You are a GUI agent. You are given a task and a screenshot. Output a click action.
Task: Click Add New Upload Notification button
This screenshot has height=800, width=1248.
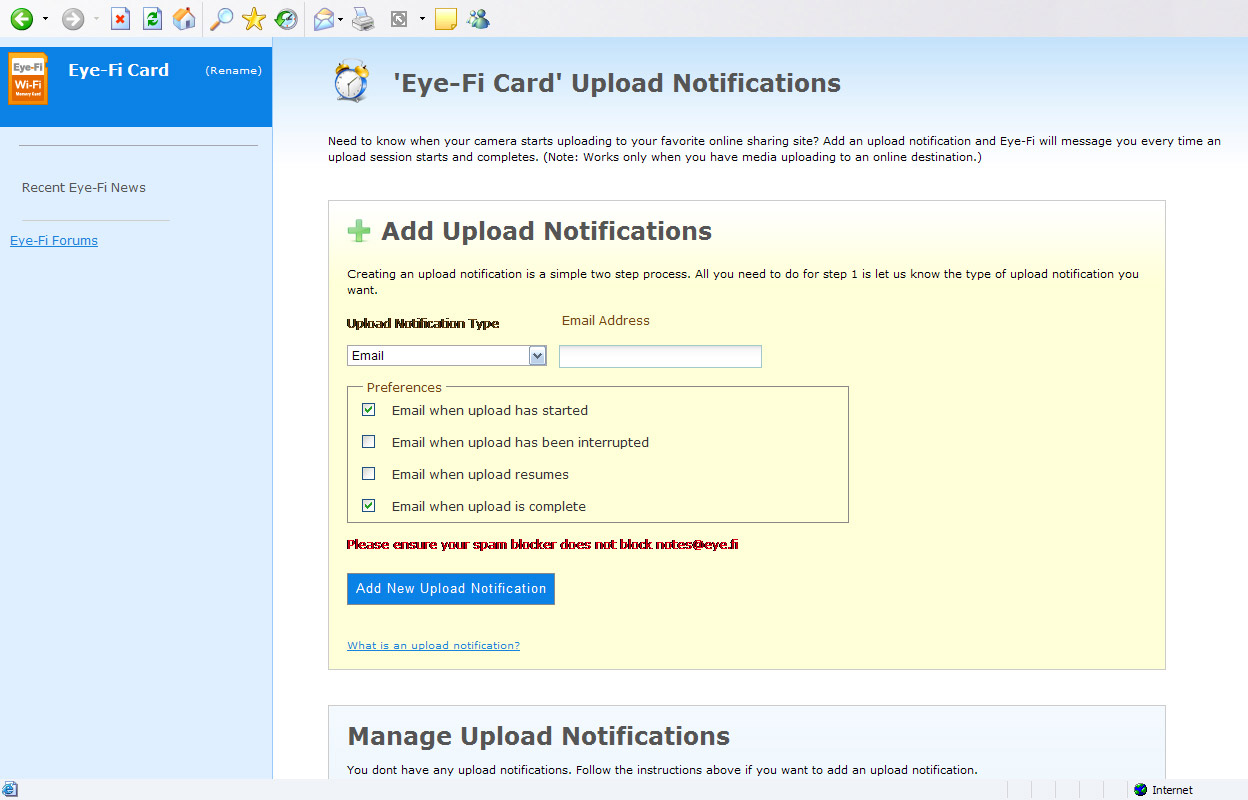(451, 588)
